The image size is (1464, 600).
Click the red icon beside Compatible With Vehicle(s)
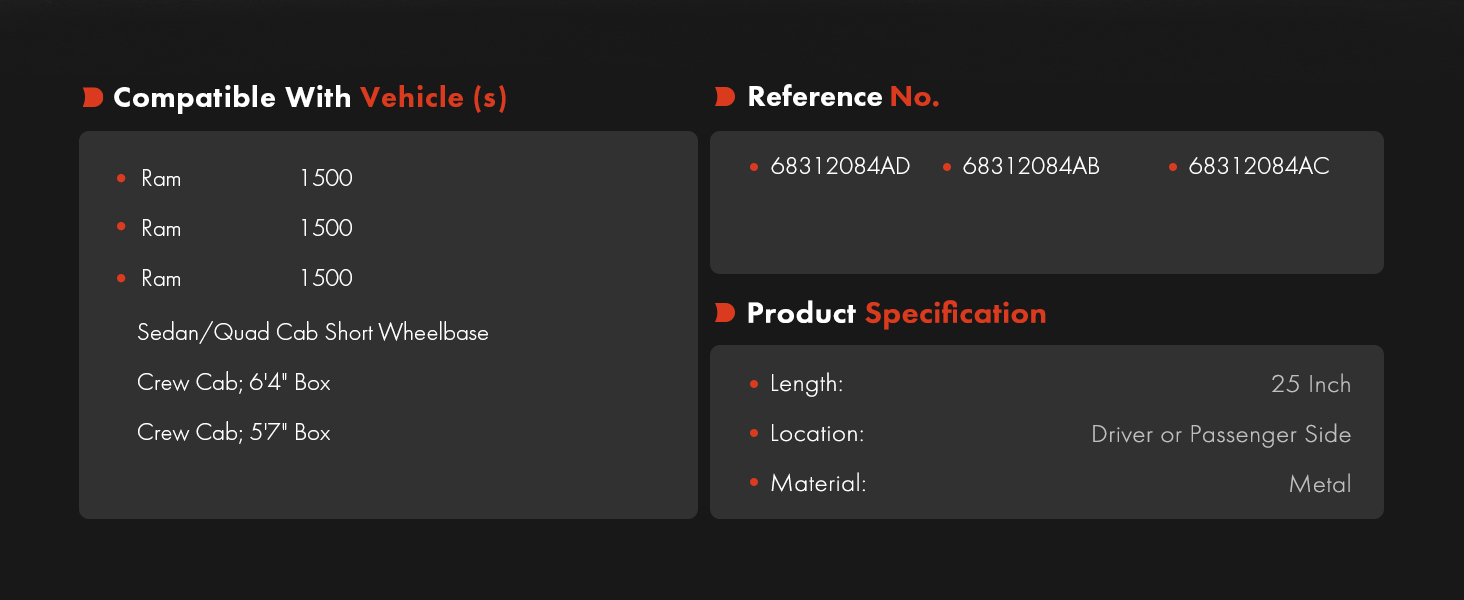pyautogui.click(x=93, y=97)
